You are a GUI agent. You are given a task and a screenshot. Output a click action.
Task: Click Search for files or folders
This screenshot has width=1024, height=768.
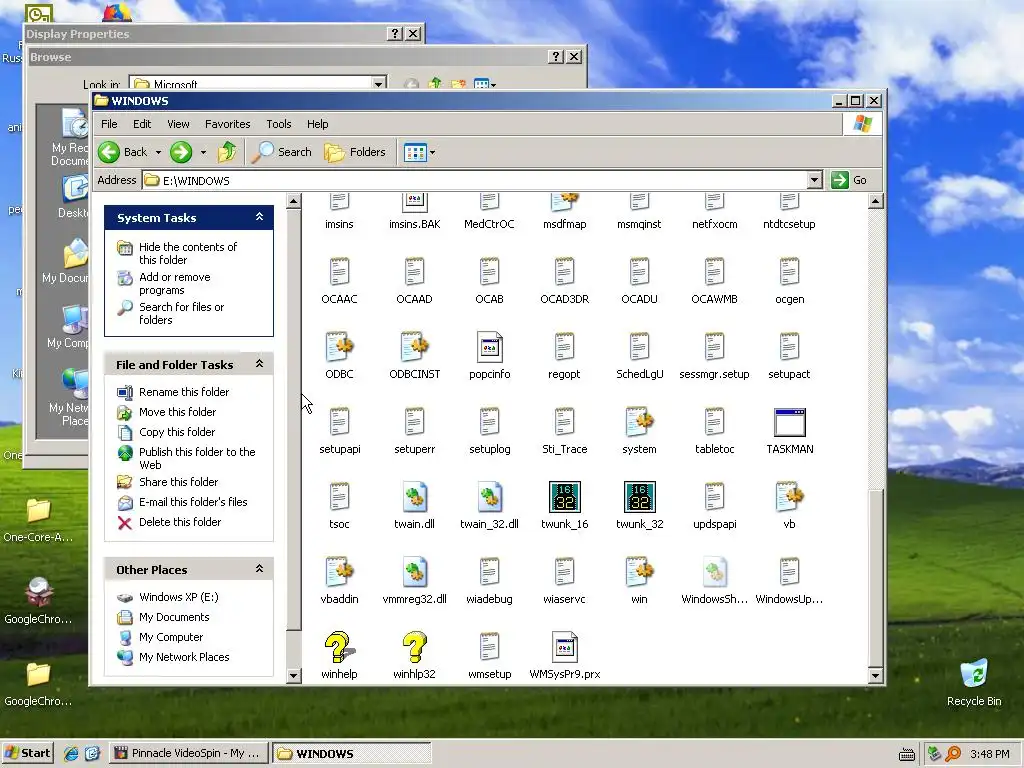[x=182, y=313]
